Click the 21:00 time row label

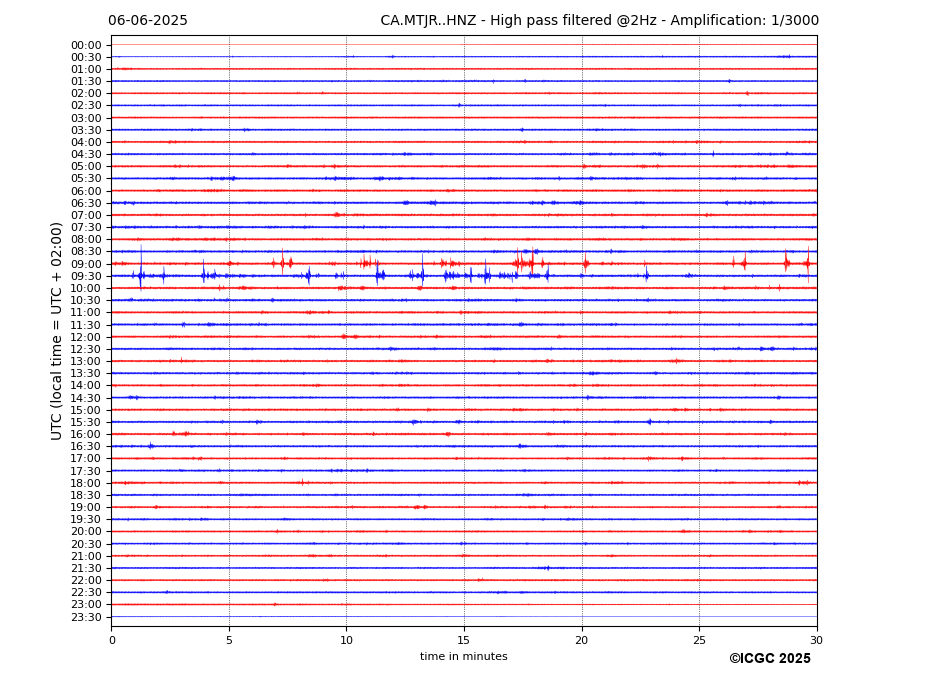[86, 556]
